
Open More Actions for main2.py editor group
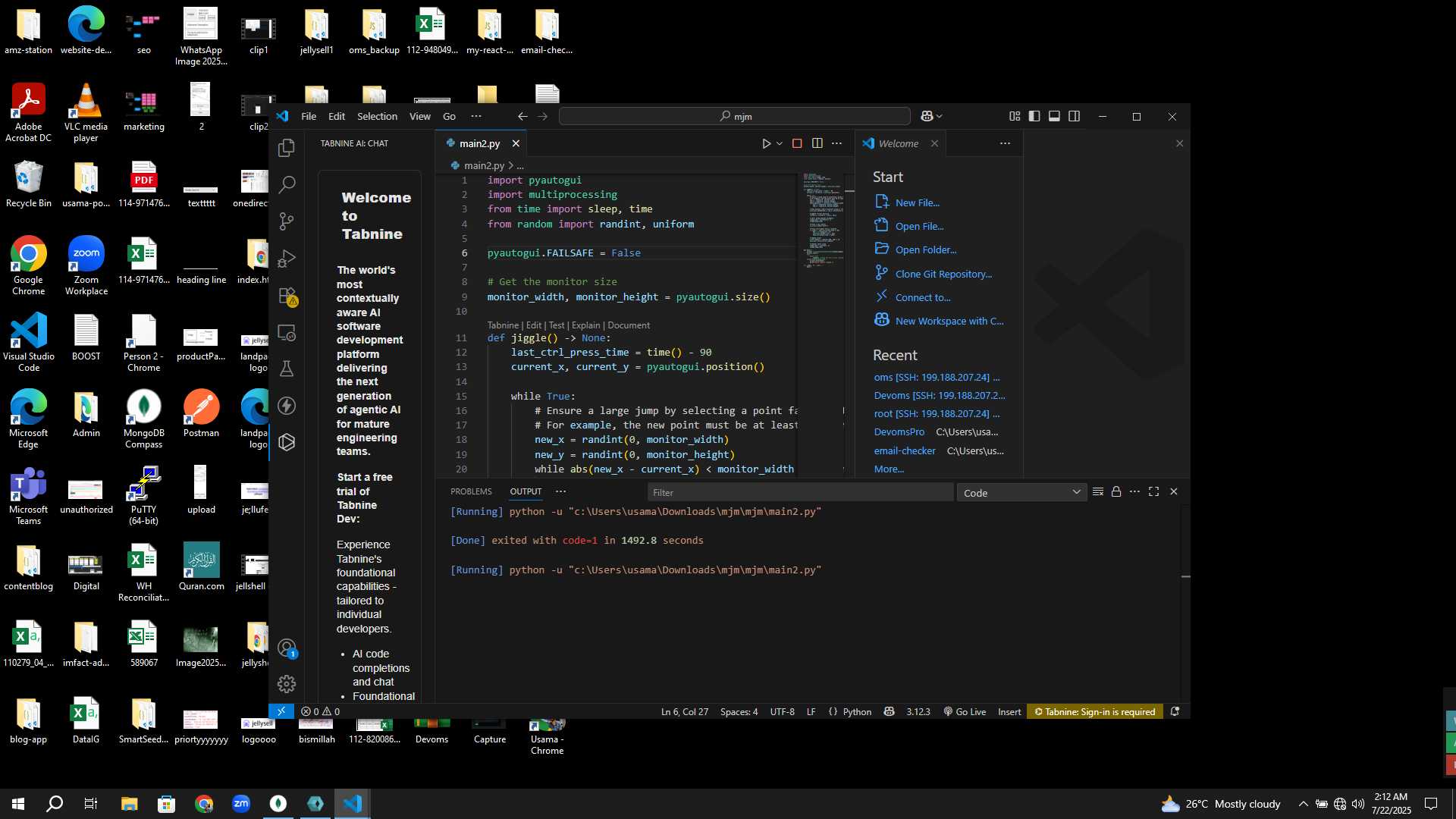point(836,143)
